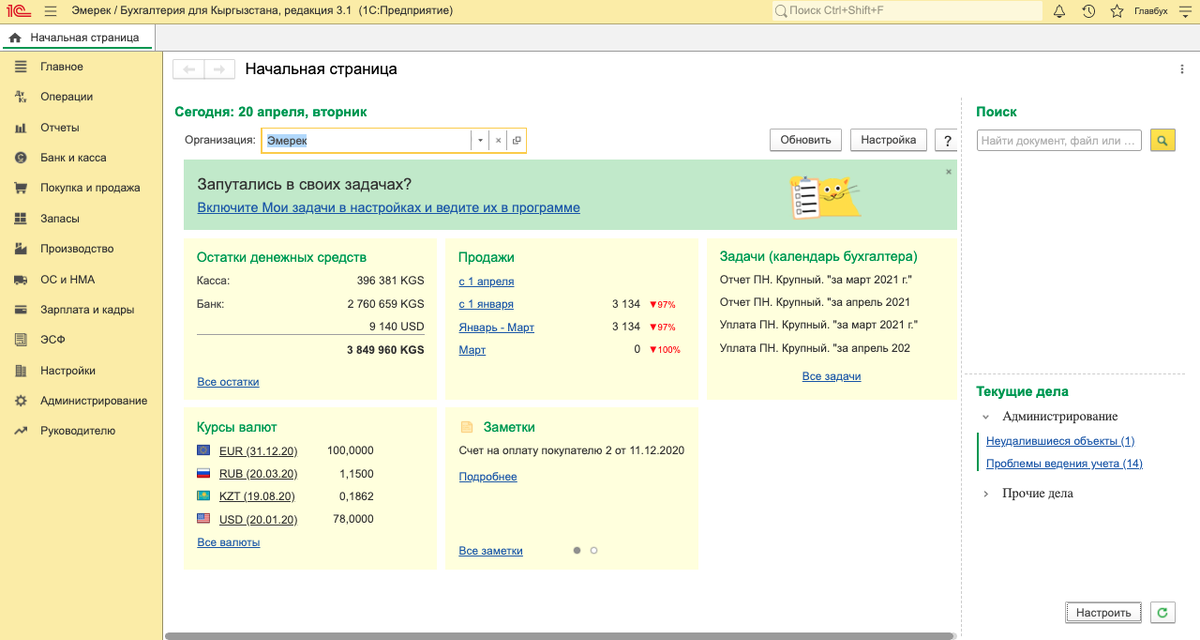Go back with the left arrow button

[189, 69]
